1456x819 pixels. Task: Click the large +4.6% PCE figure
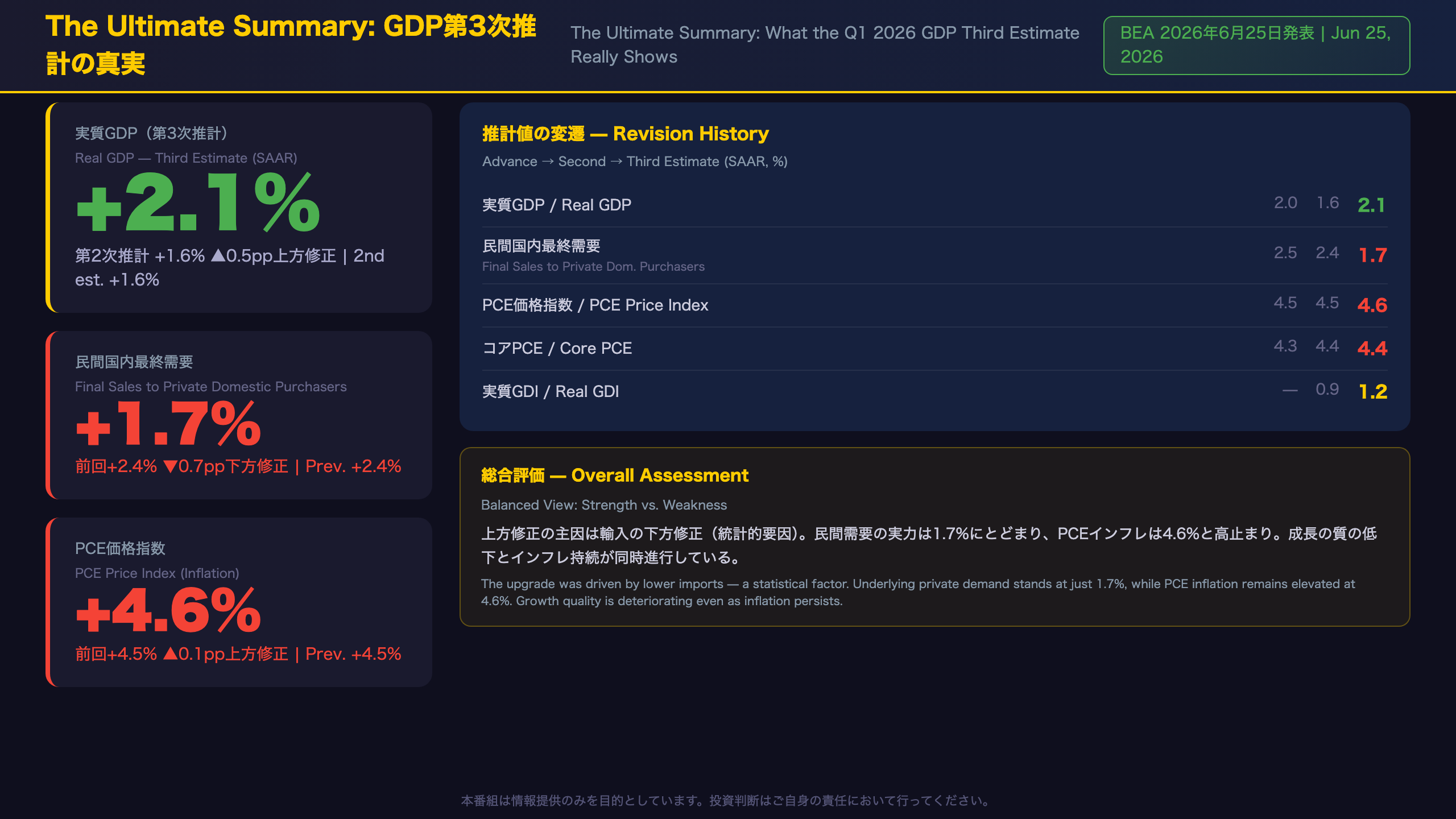click(168, 610)
